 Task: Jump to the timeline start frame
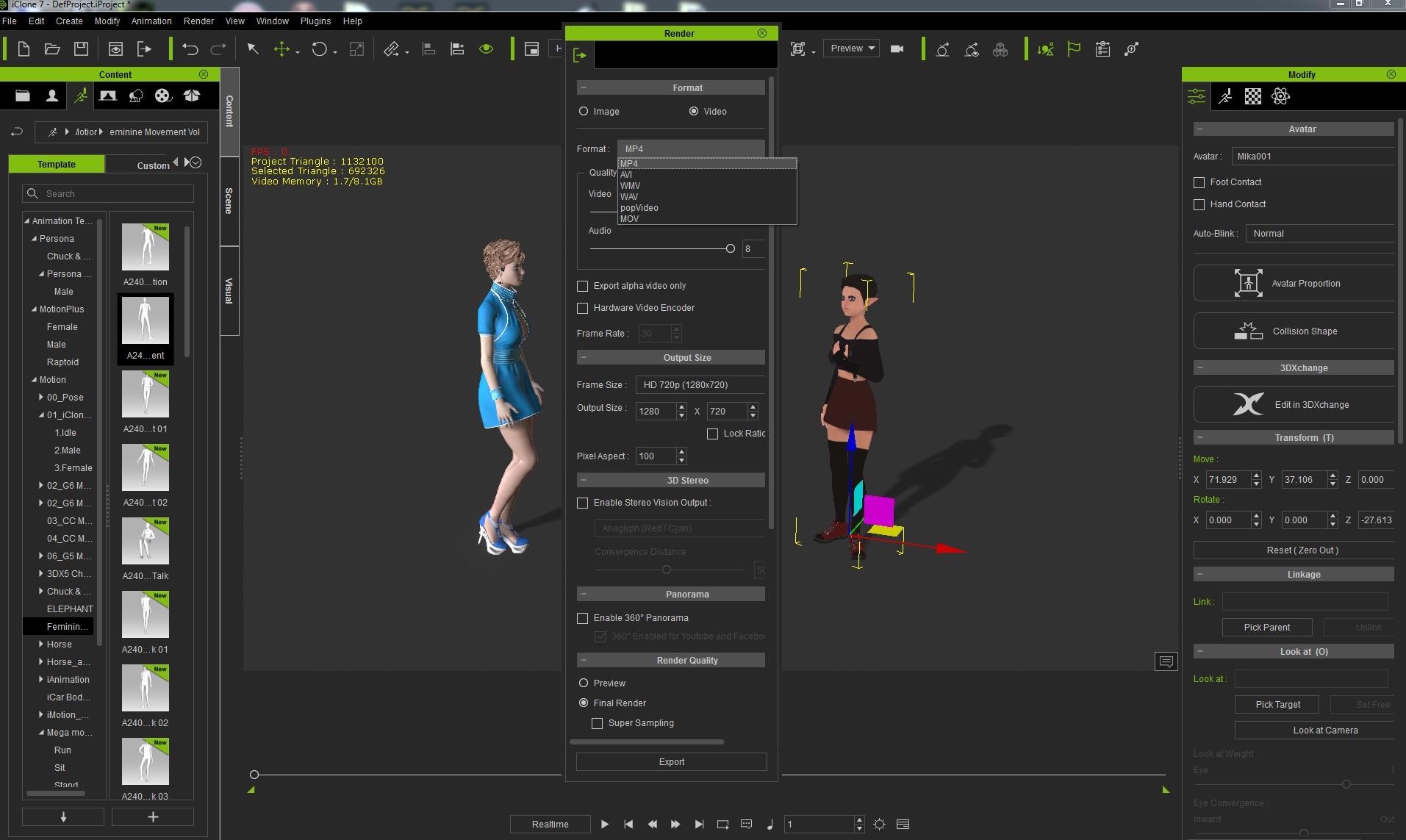[x=628, y=825]
